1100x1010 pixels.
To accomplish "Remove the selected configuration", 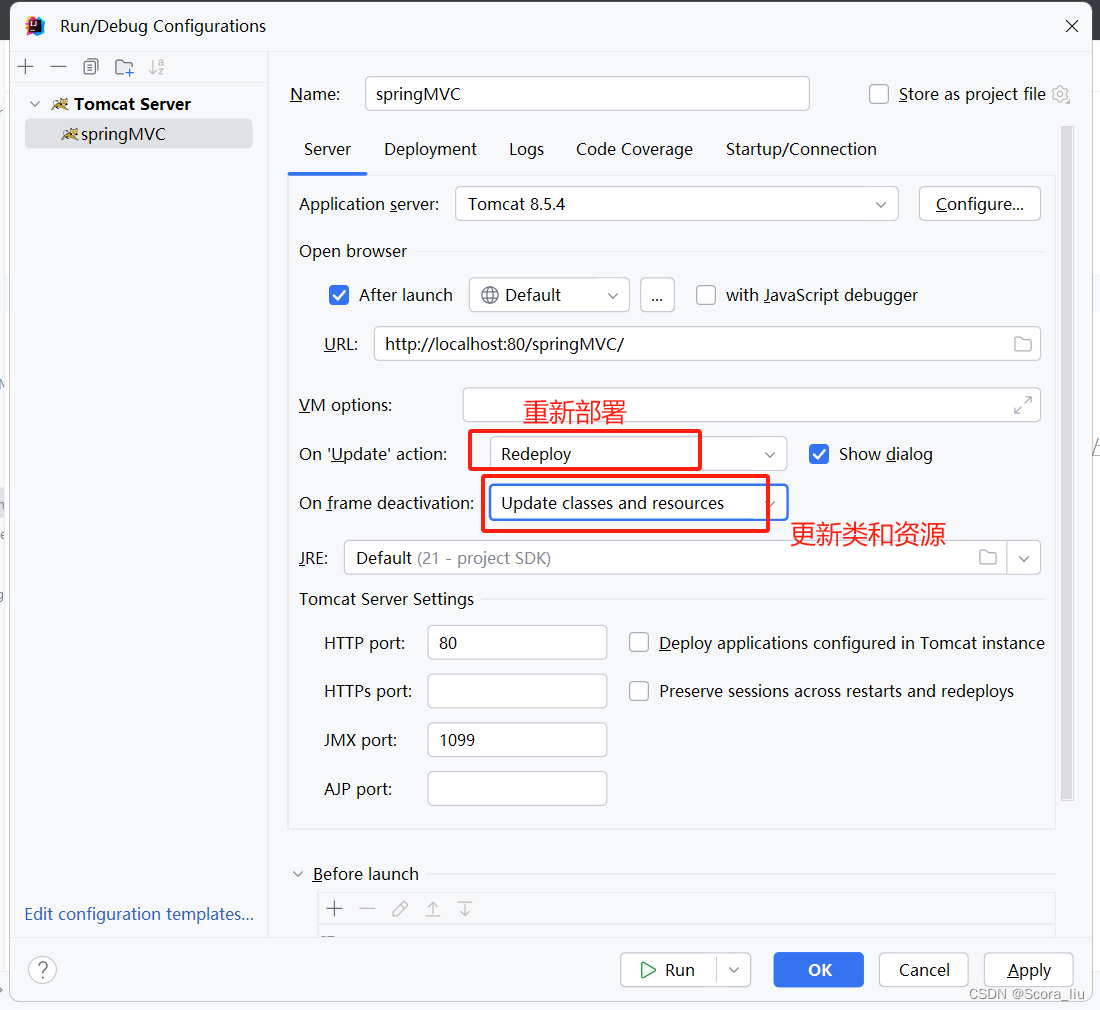I will [58, 67].
